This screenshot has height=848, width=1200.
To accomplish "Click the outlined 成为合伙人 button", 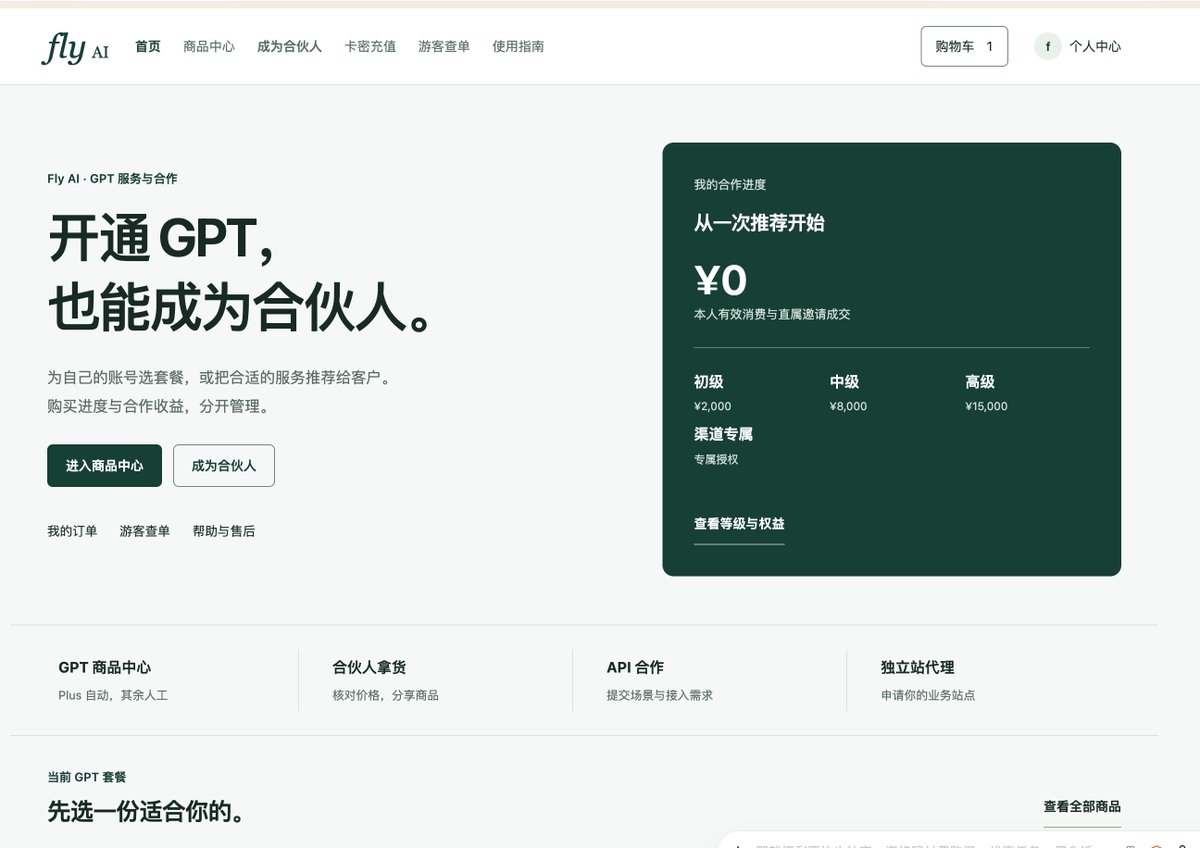I will 224,466.
